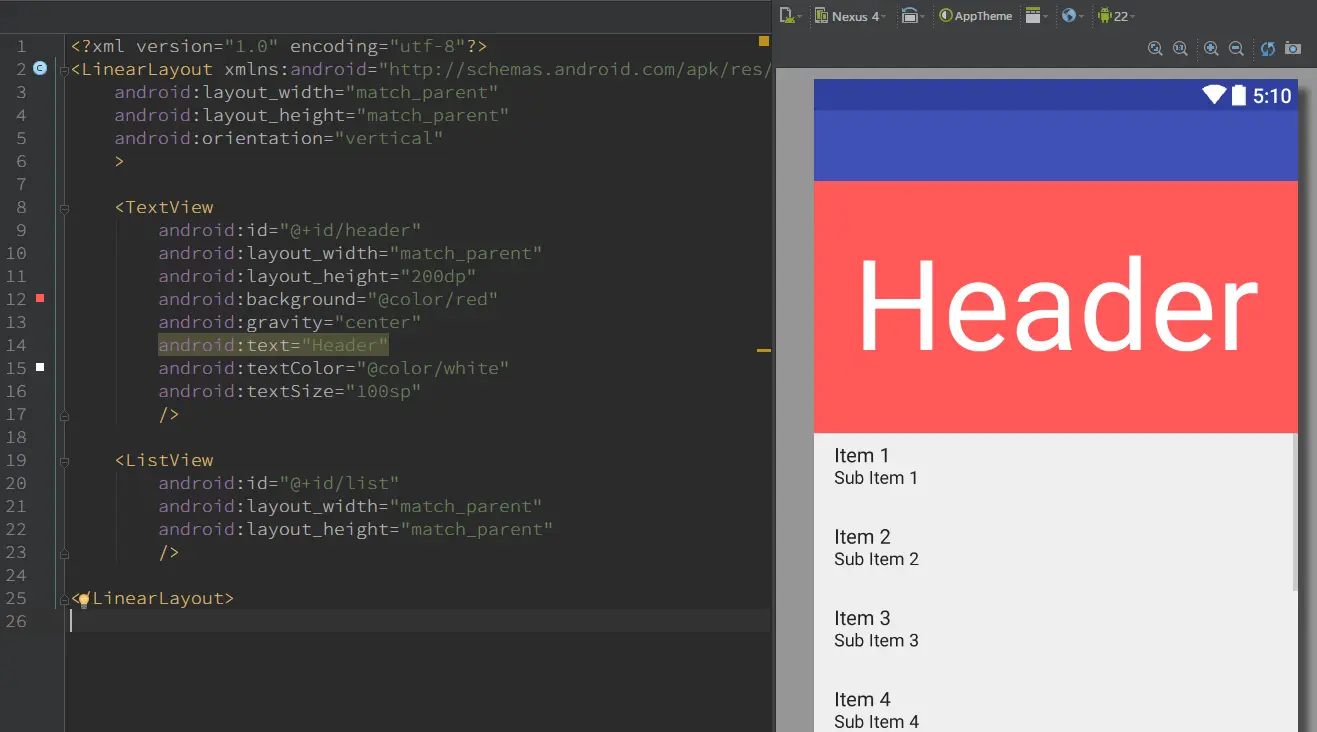The height and width of the screenshot is (732, 1317).
Task: Collapse the LinearLayout fold marker on line 2
Action: [x=65, y=70]
